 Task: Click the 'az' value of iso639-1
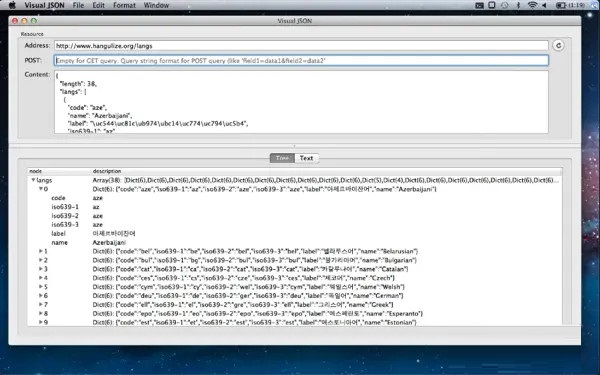(96, 207)
